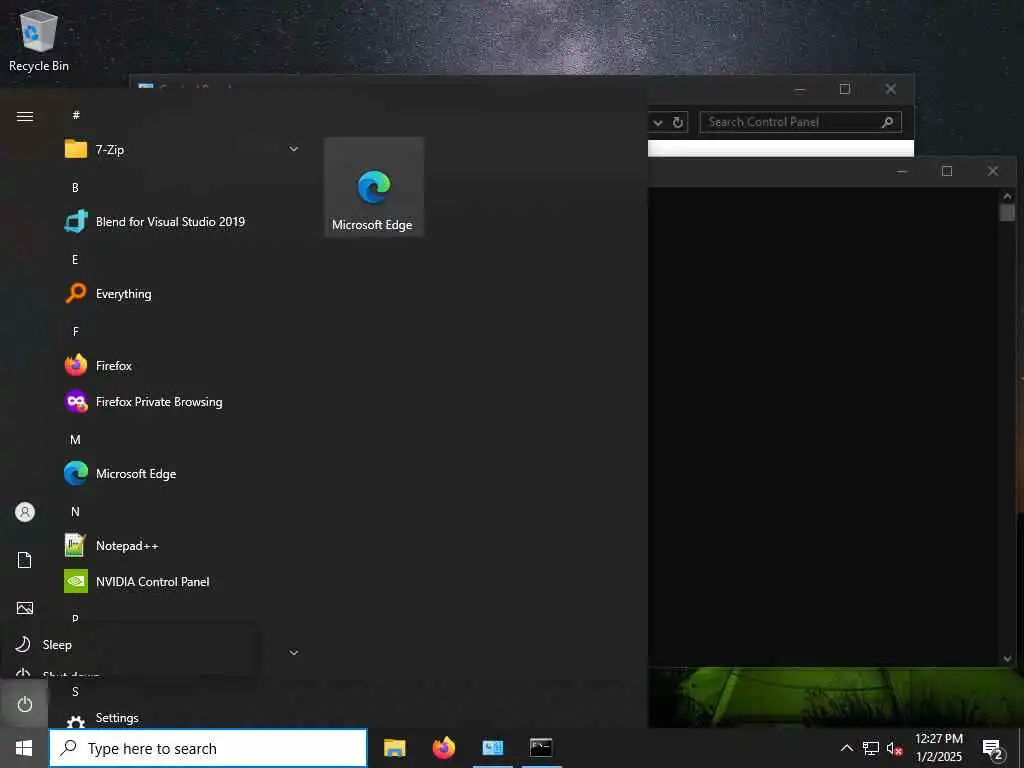Viewport: 1024px width, 768px height.
Task: Jump to the letter M section header
Action: coord(75,440)
